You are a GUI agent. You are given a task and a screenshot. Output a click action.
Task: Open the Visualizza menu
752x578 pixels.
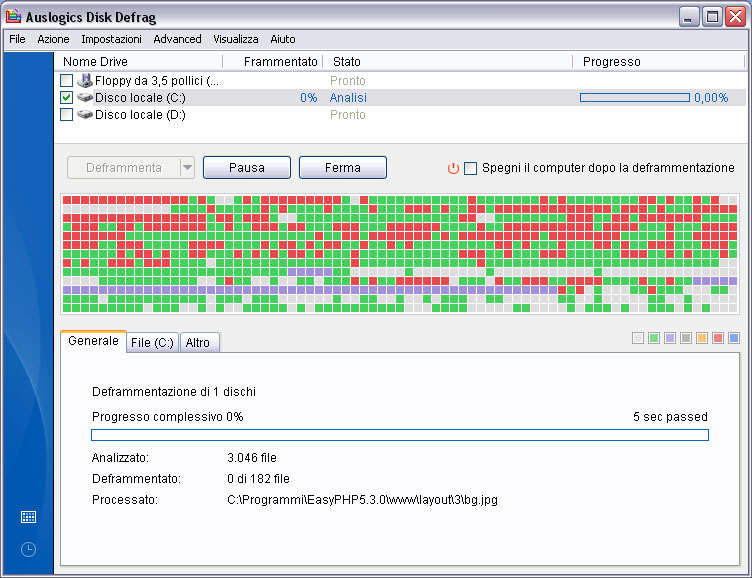pyautogui.click(x=235, y=39)
